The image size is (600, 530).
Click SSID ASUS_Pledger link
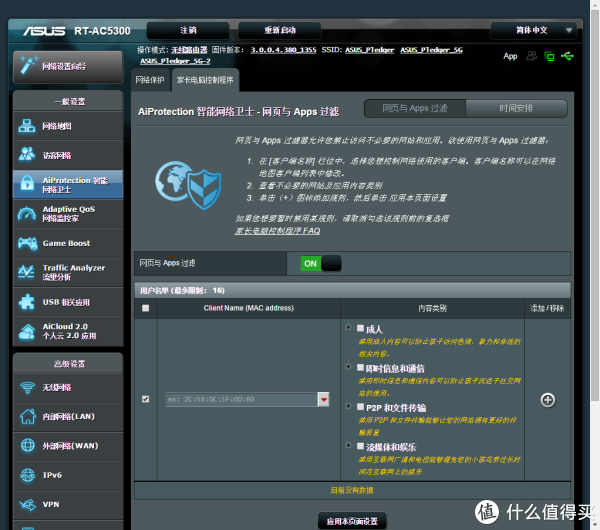tap(369, 50)
